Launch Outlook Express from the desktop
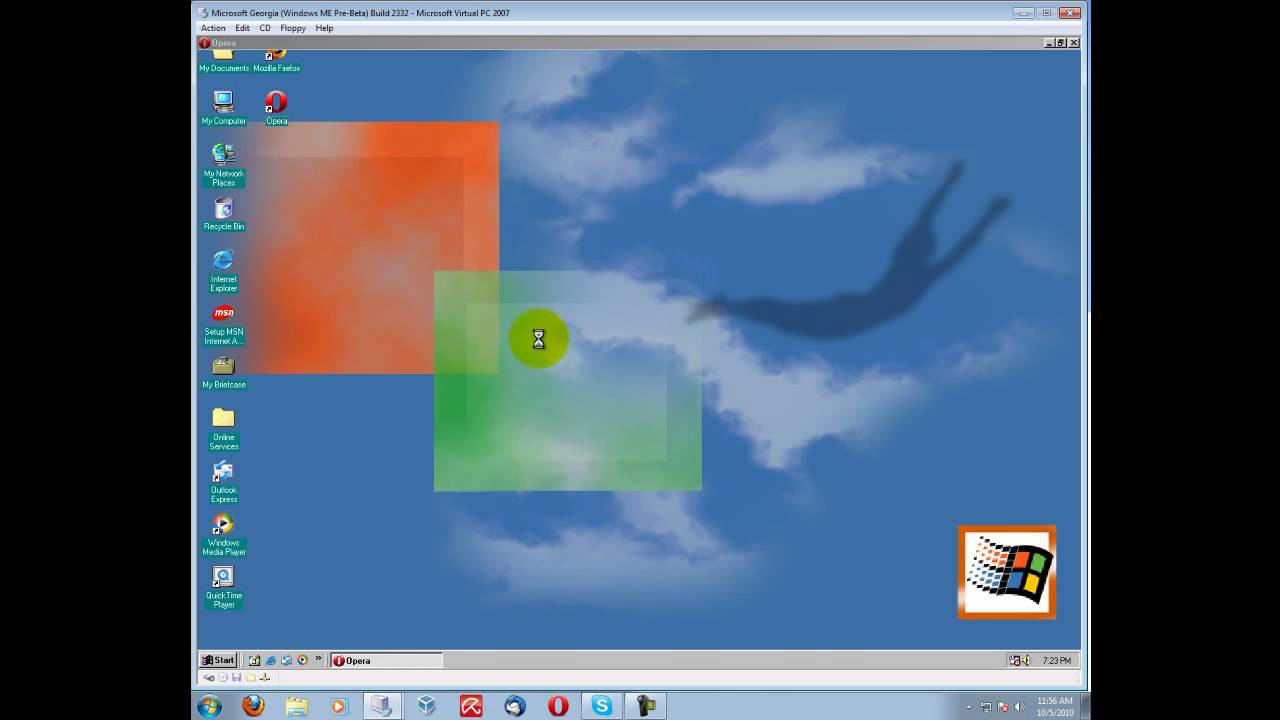The image size is (1280, 720). (x=223, y=472)
